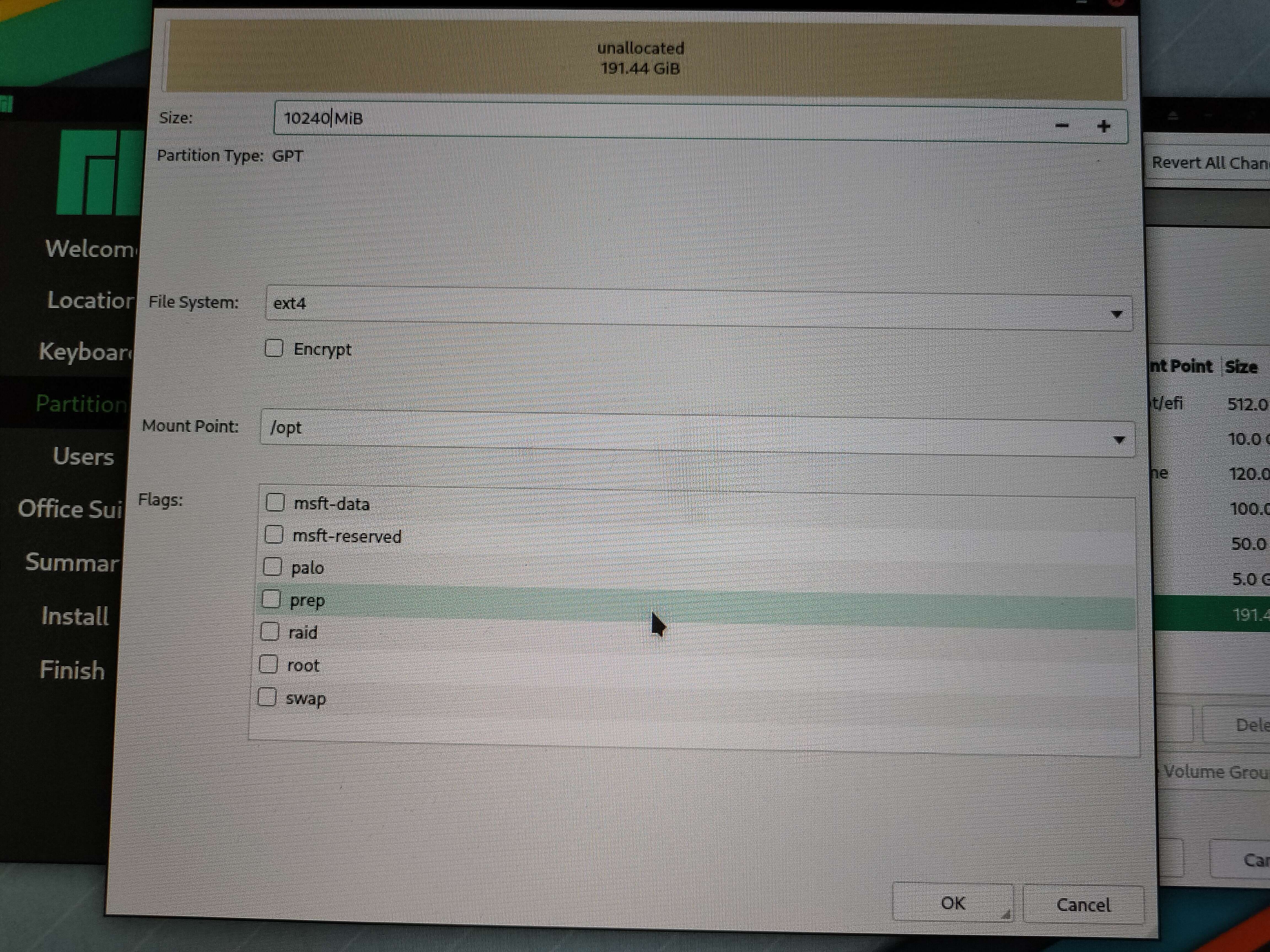Click Cancel in the partition dialog

(1083, 905)
